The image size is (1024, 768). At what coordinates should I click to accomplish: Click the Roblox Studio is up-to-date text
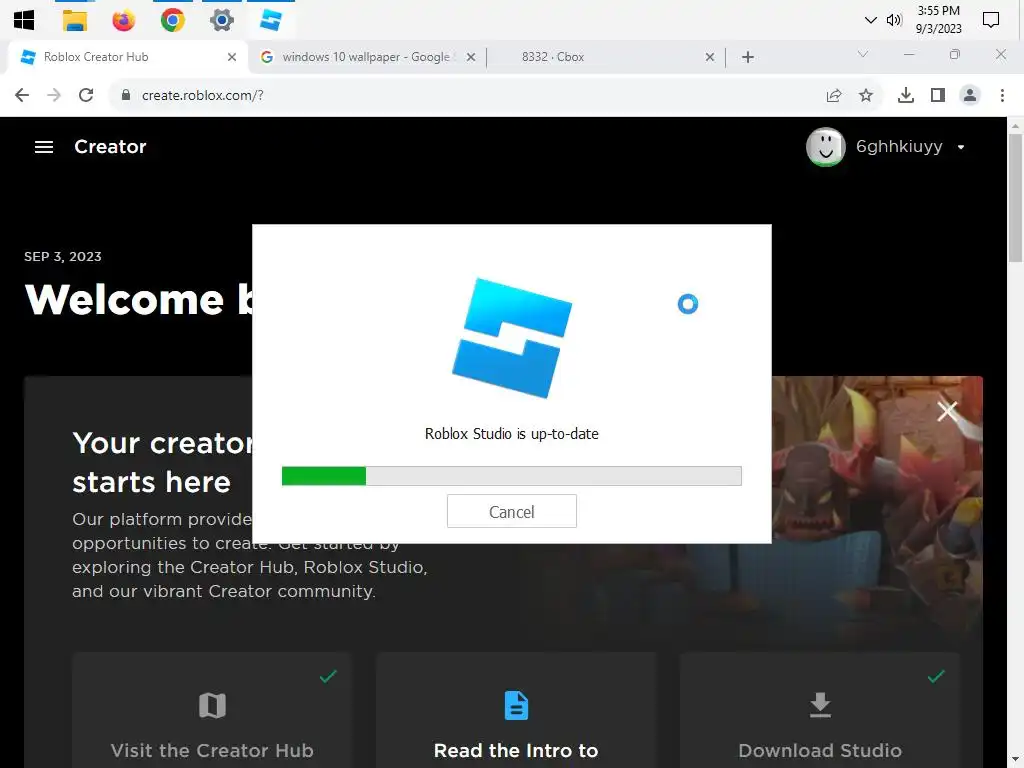tap(511, 434)
